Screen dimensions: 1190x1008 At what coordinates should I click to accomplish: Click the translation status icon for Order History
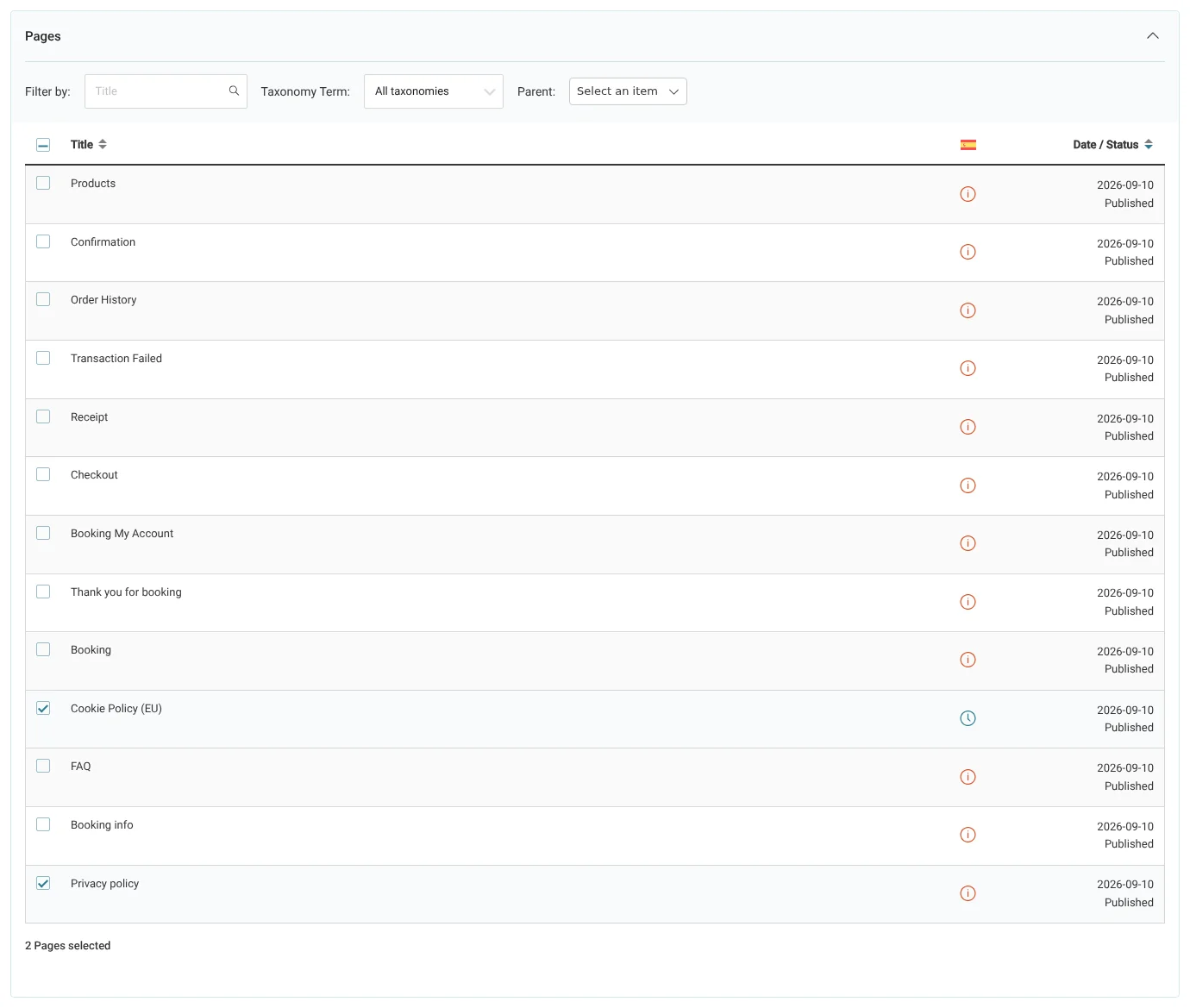pyautogui.click(x=968, y=310)
